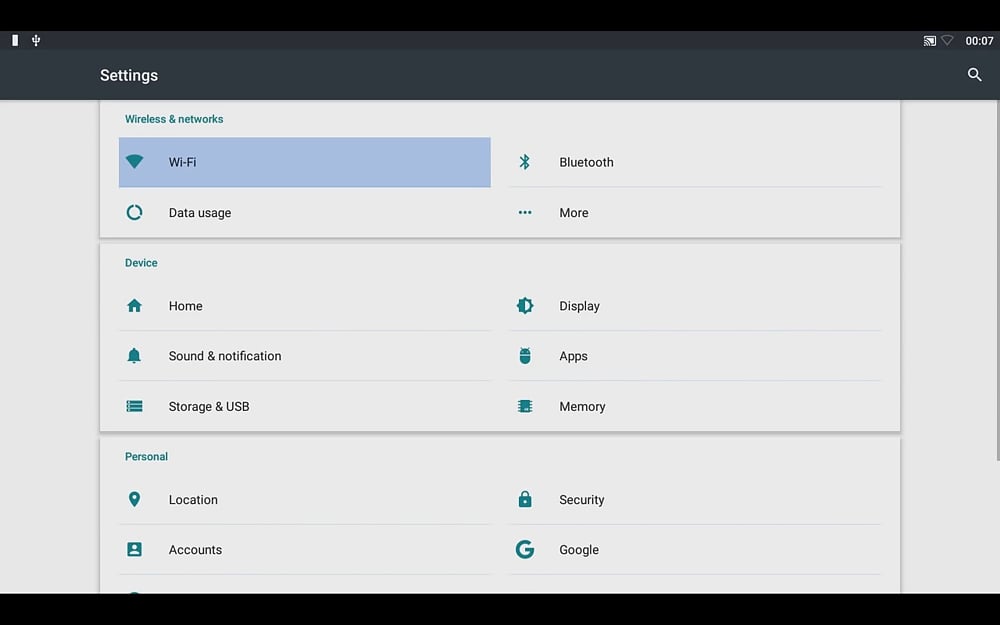Click the vertical scrollbar on right edge
The image size is (1000, 625).
[997, 281]
